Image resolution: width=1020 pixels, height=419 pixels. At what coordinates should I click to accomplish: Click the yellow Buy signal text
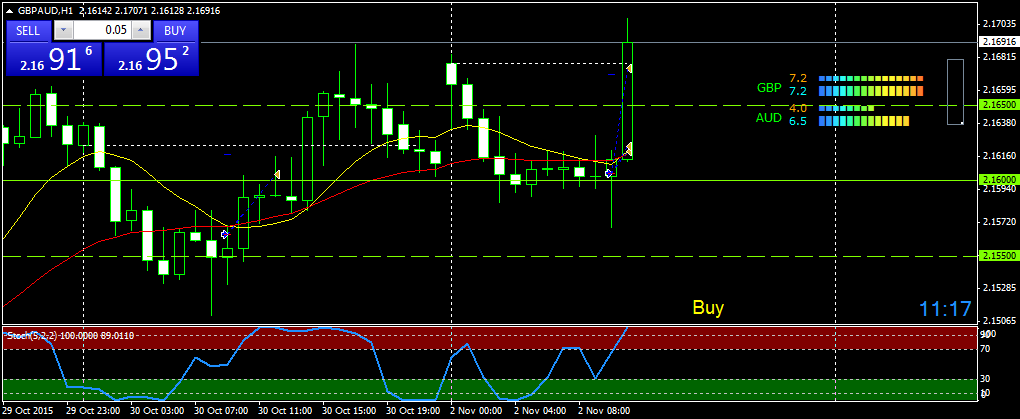point(708,308)
